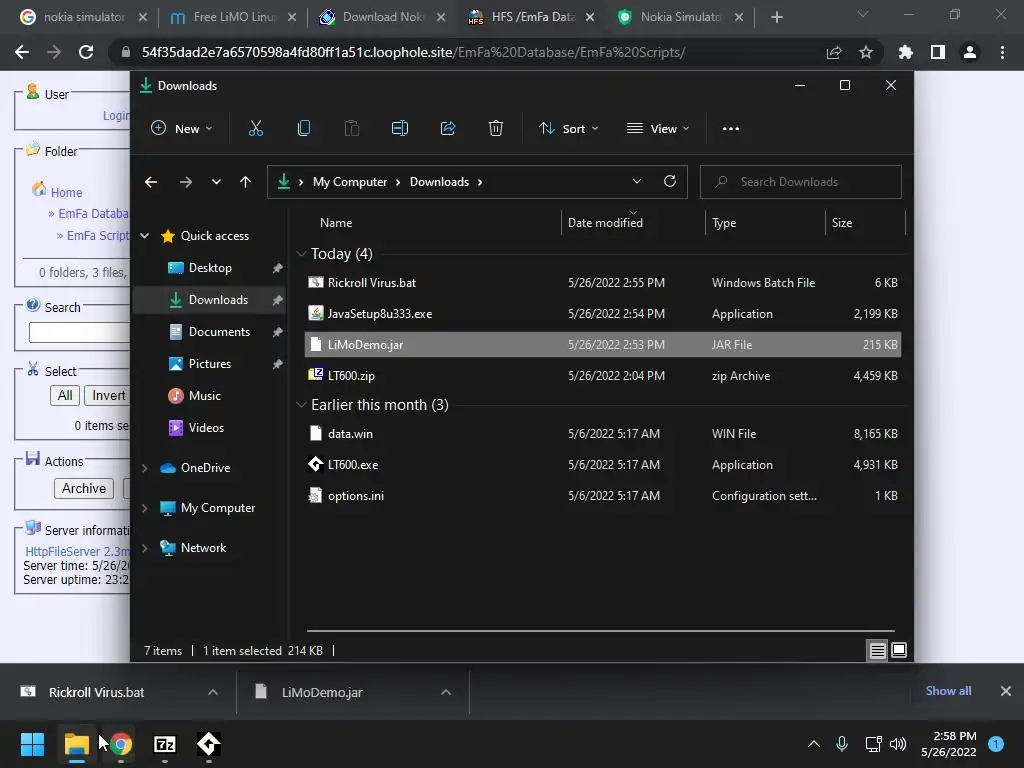Select Pictures in navigation pane
1024x768 pixels.
210,364
